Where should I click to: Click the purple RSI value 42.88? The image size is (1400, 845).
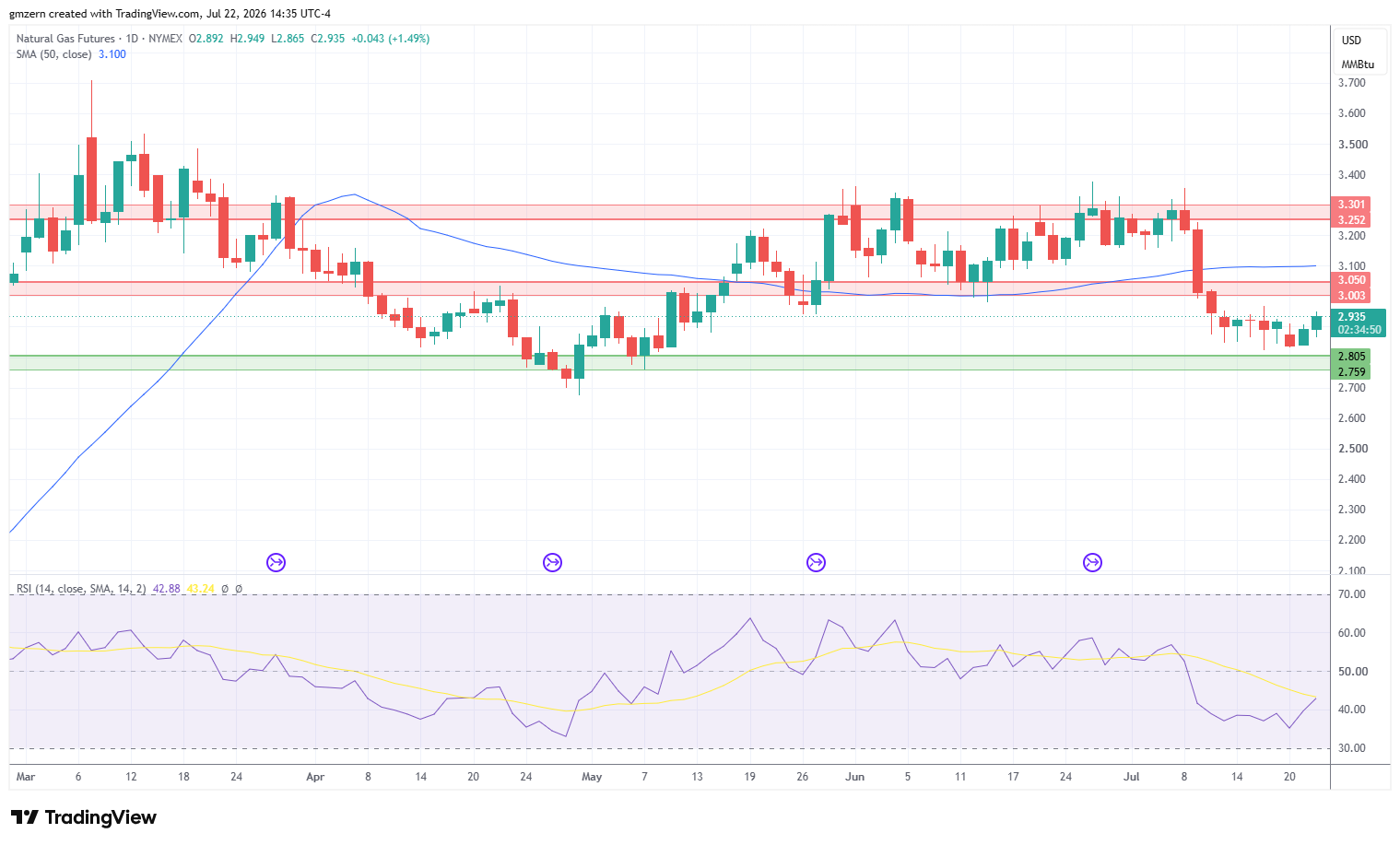click(167, 589)
